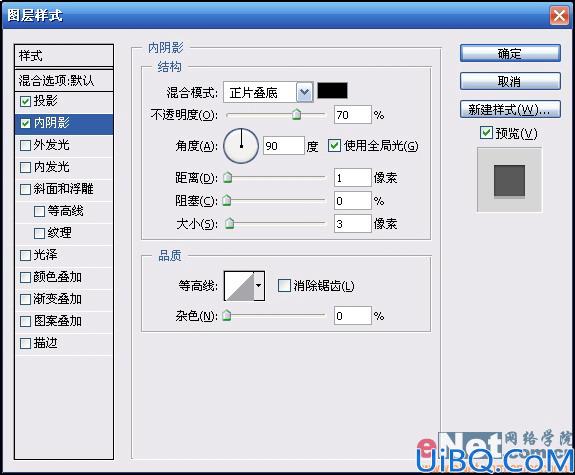
Task: Click the 新建样式(W)... button
Action: [510, 109]
